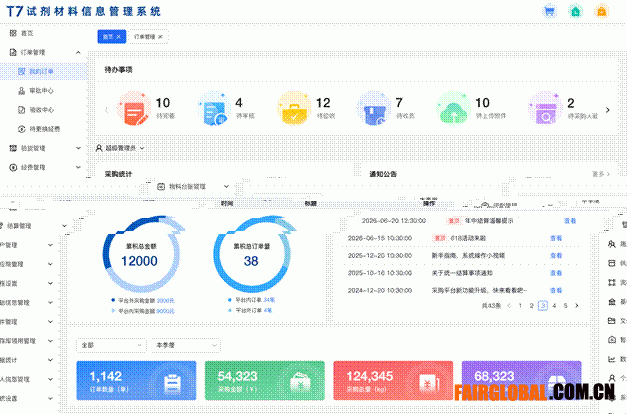Select 我的订单 in the sidebar
The image size is (627, 414).
[x=42, y=72]
